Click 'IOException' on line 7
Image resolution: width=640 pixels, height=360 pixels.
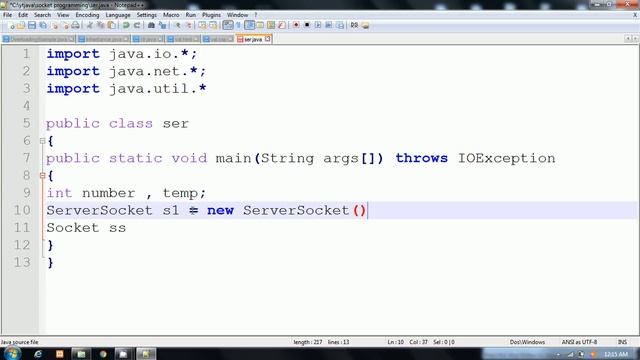click(x=507, y=158)
